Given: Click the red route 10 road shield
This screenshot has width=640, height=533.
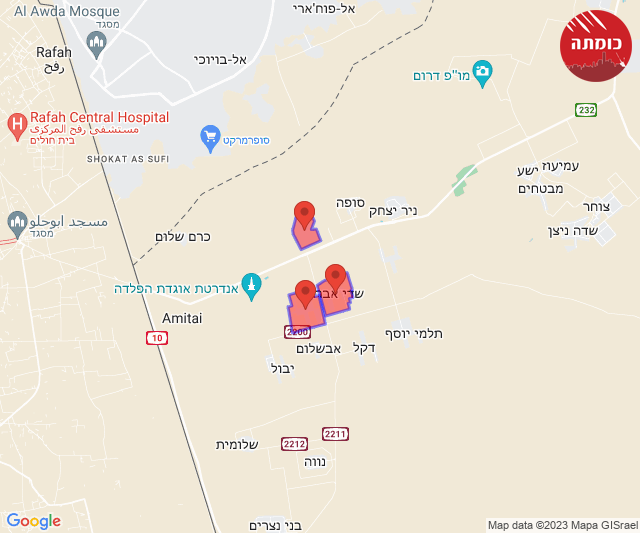Looking at the screenshot, I should tap(157, 338).
